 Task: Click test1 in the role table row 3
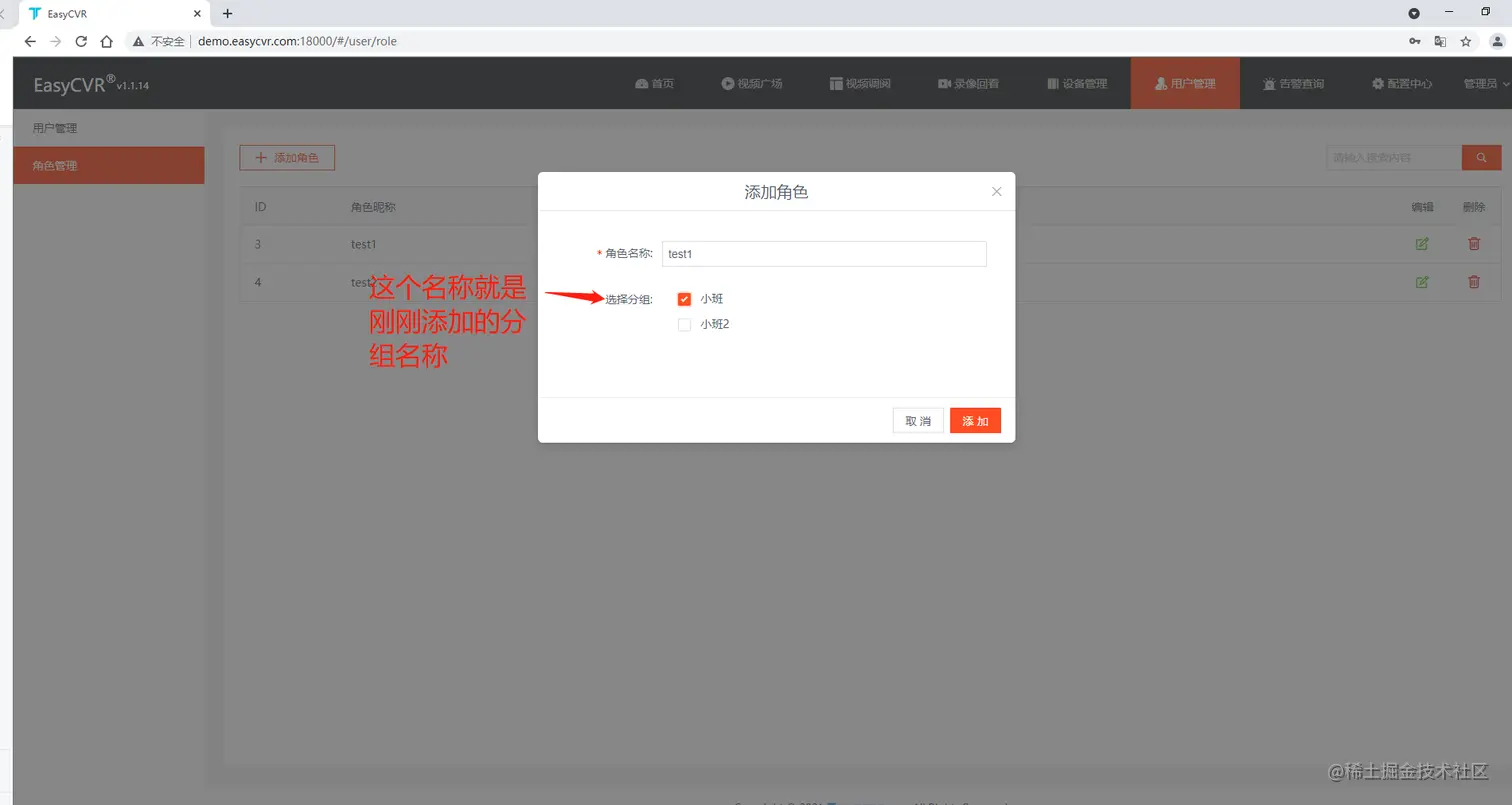coord(363,244)
